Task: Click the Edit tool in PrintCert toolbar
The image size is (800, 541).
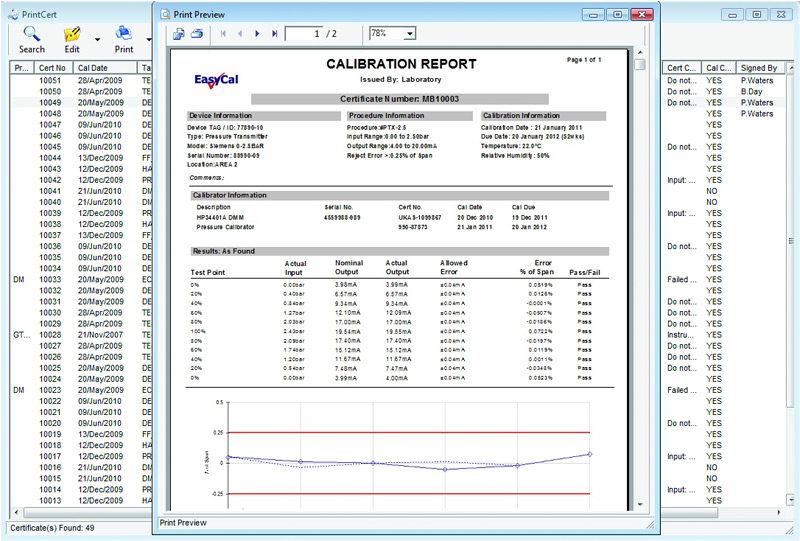Action: [72, 40]
